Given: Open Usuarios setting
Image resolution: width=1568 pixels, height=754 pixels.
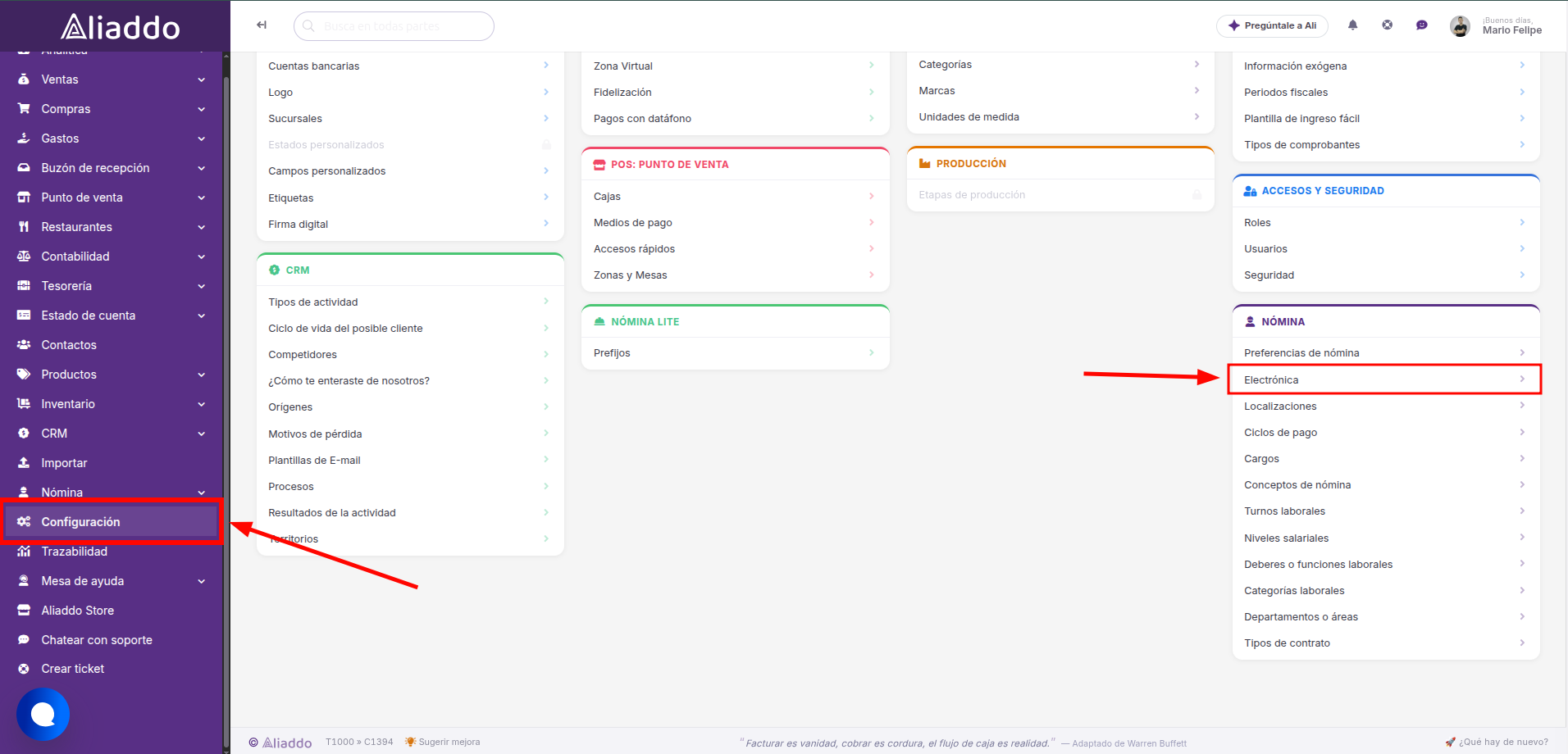Looking at the screenshot, I should click(x=1385, y=249).
